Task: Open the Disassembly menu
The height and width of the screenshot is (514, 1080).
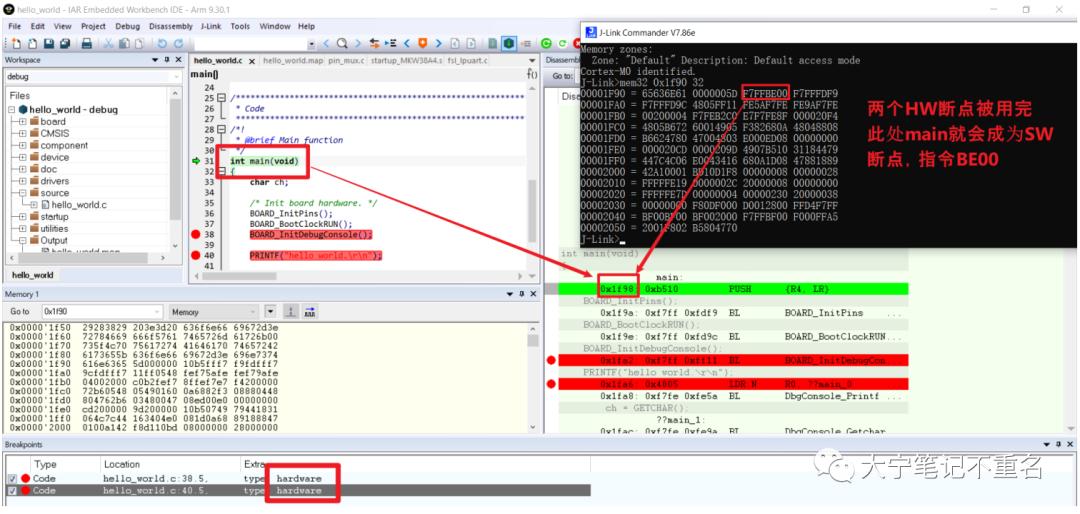Action: 171,26
